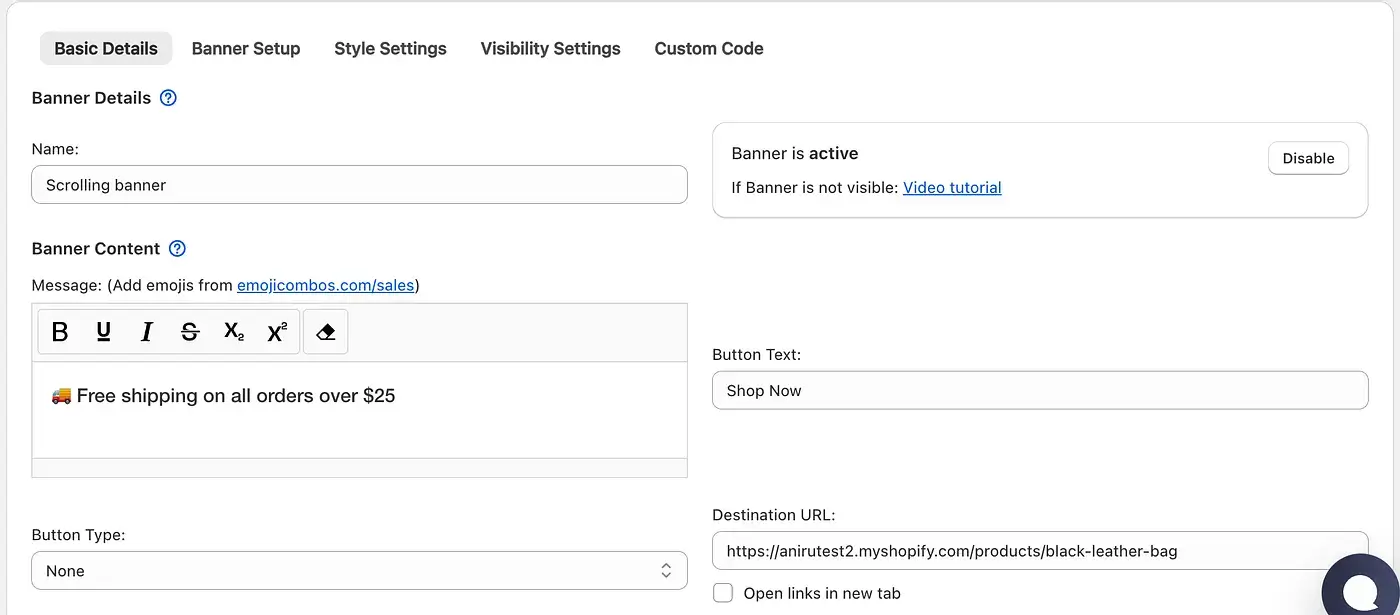Click the "Button Type:" label
This screenshot has height=615, width=1400.
point(78,535)
